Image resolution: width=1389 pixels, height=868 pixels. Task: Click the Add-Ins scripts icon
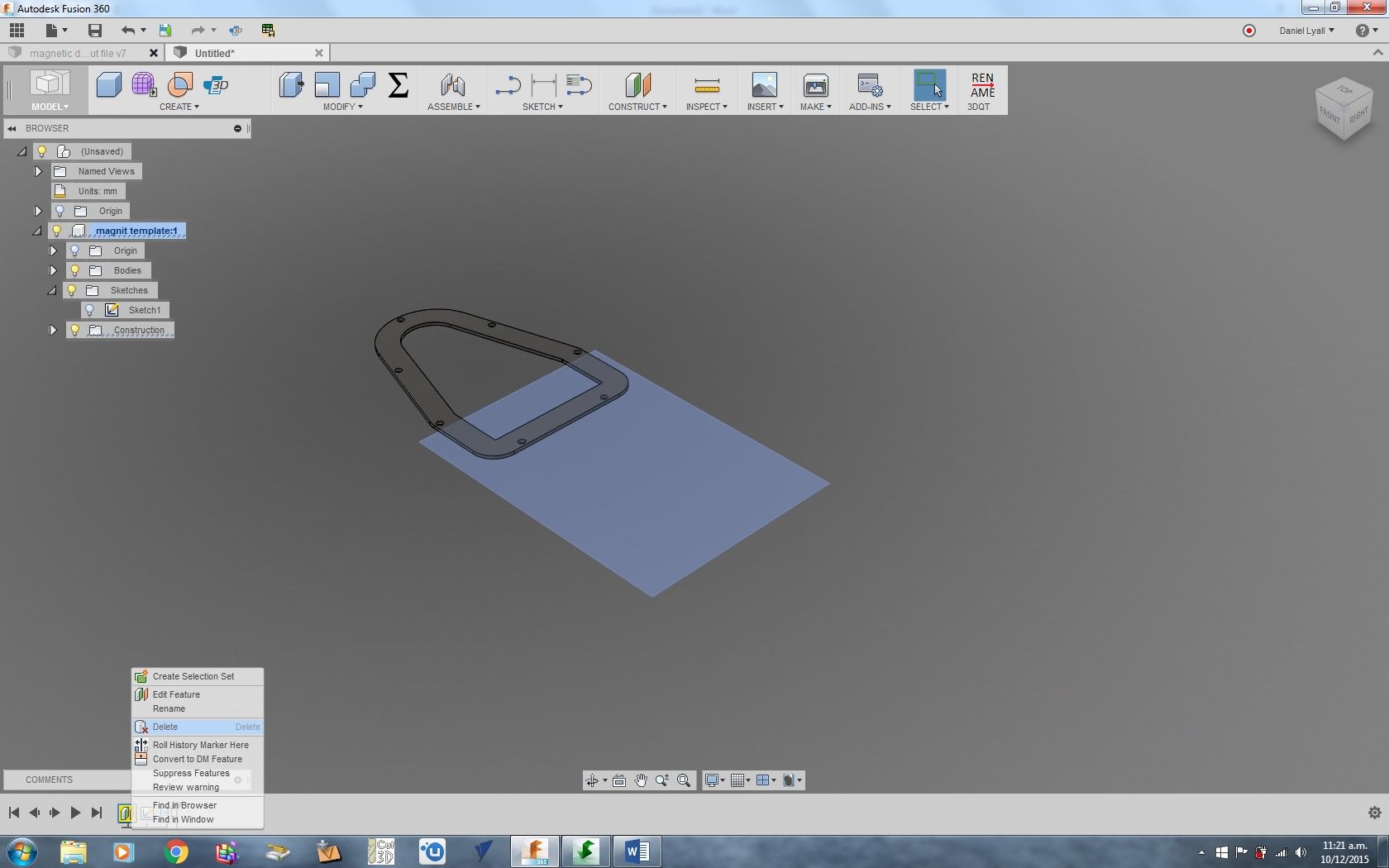(870, 84)
